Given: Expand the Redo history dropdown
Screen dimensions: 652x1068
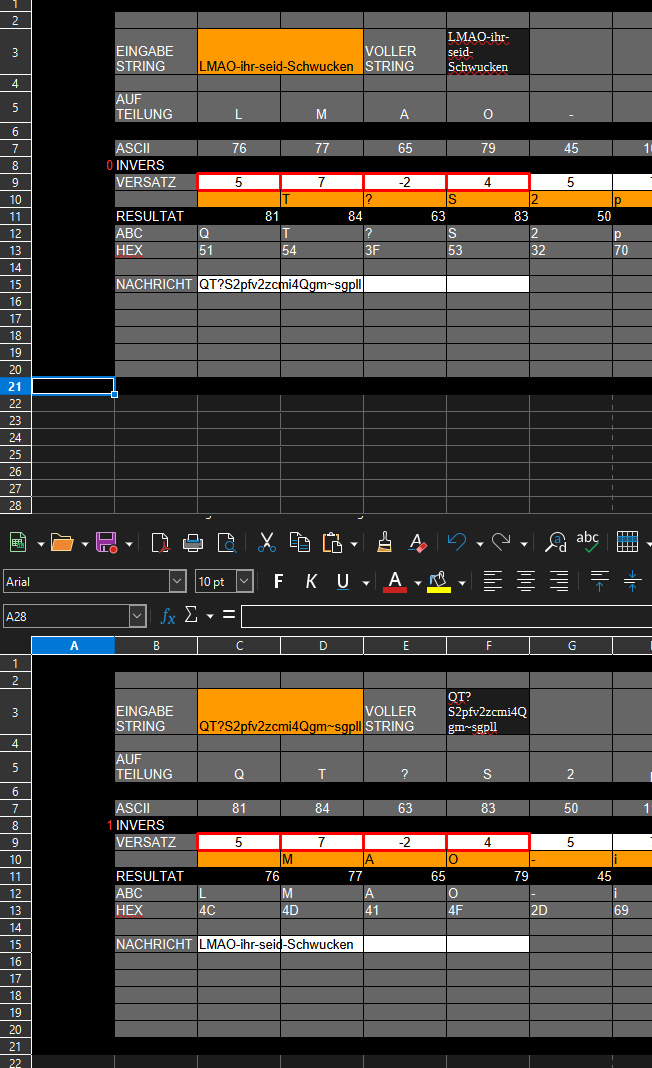Looking at the screenshot, I should coord(524,544).
